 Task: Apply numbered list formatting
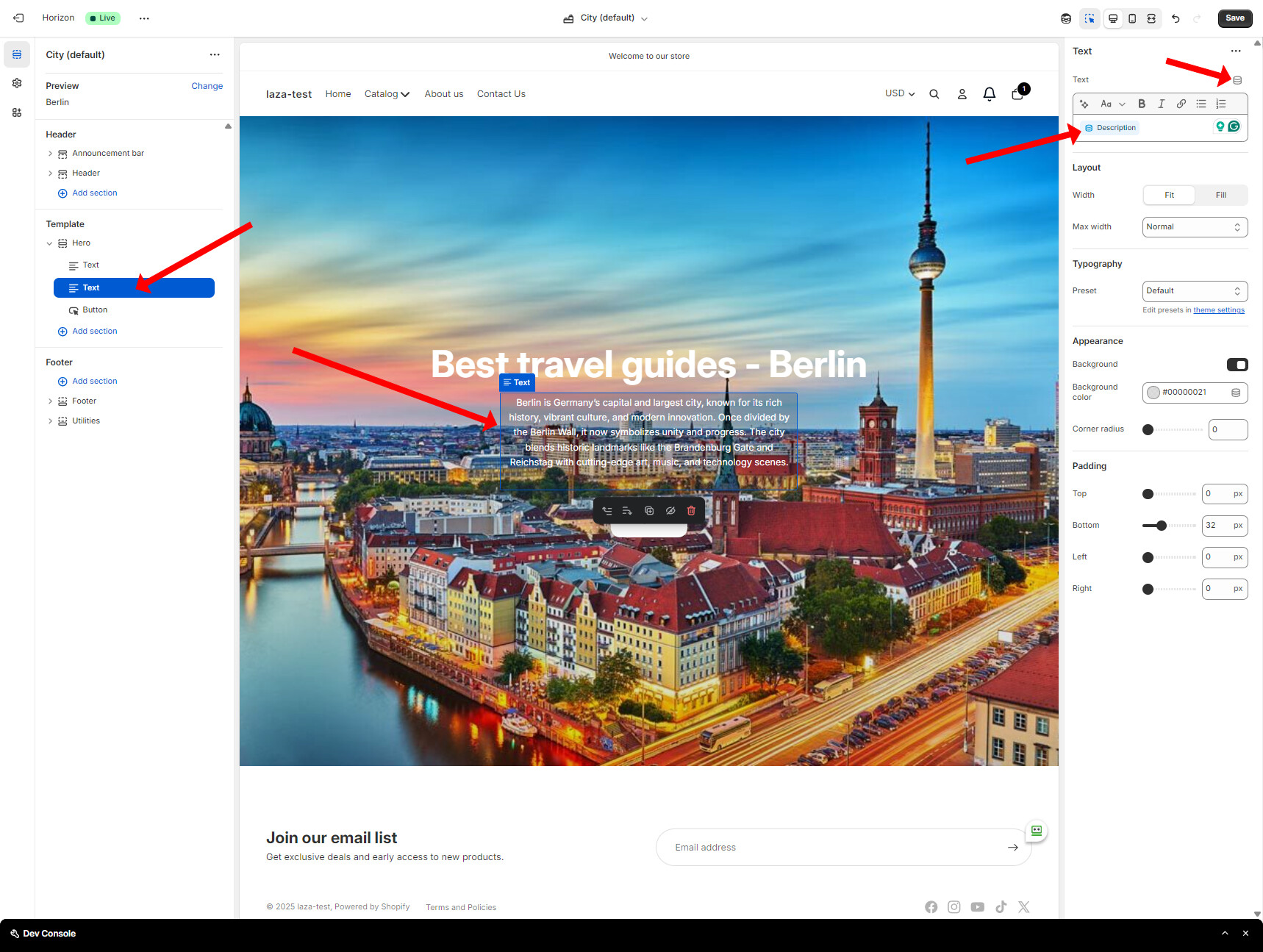[x=1221, y=104]
